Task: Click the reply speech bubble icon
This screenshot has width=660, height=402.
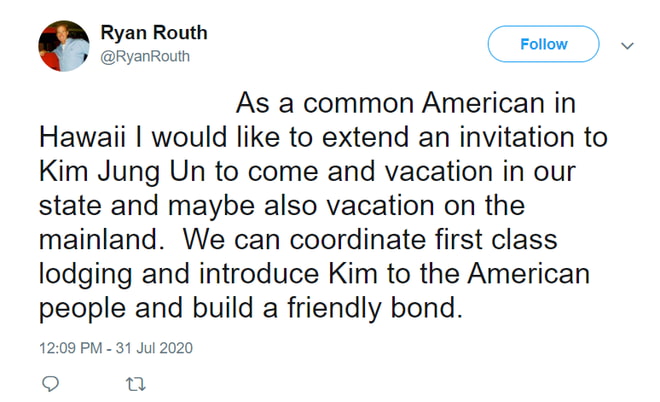Action: point(51,383)
